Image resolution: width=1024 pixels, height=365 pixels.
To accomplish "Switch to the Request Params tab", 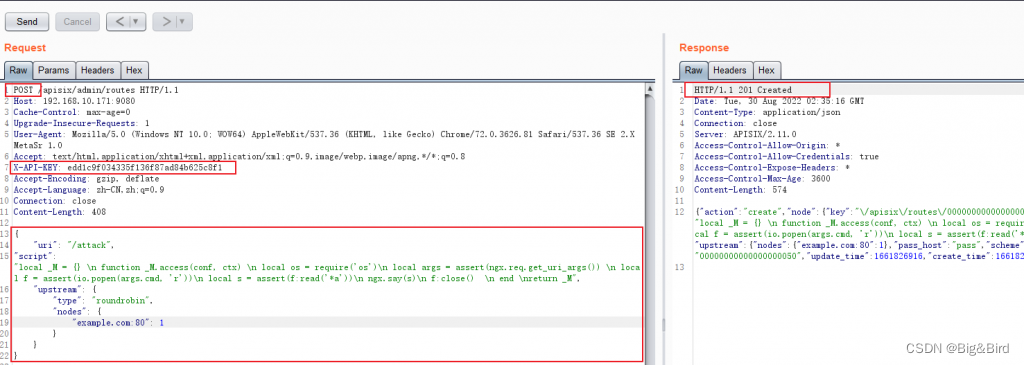I will (x=54, y=70).
